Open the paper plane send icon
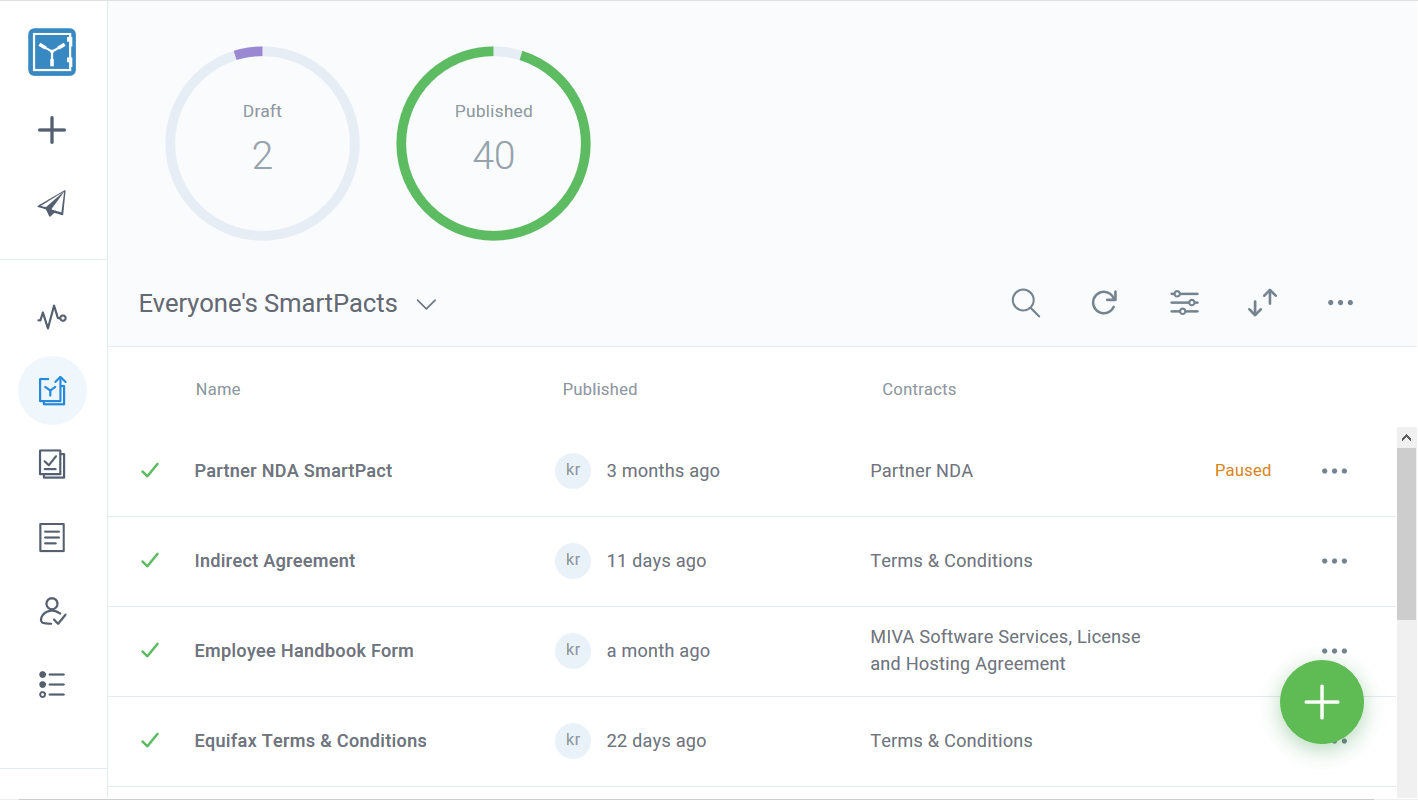Screen dimensions: 1418x800 [x=52, y=204]
